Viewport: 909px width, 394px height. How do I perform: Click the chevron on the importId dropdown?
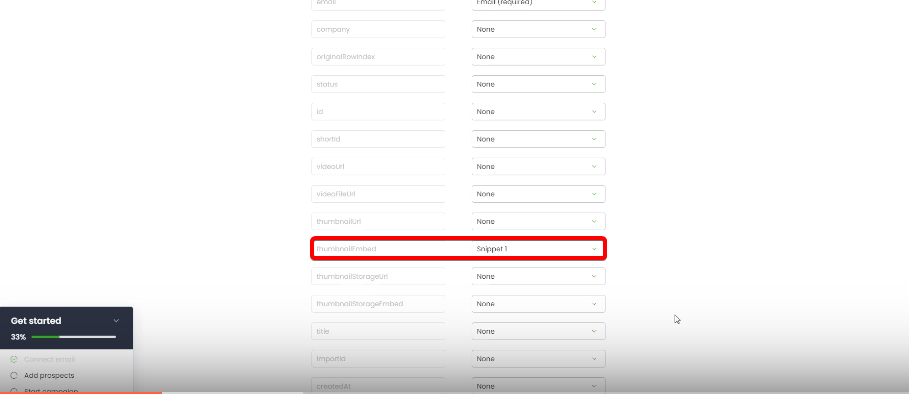click(594, 359)
